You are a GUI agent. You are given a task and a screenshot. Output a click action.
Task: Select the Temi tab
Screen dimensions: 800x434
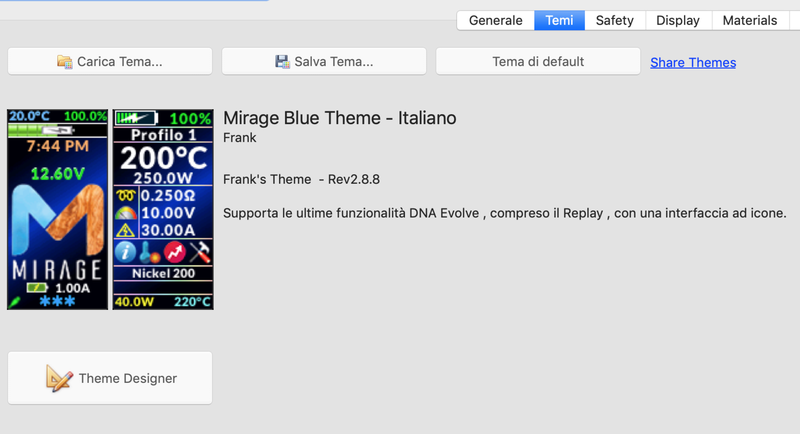(559, 20)
